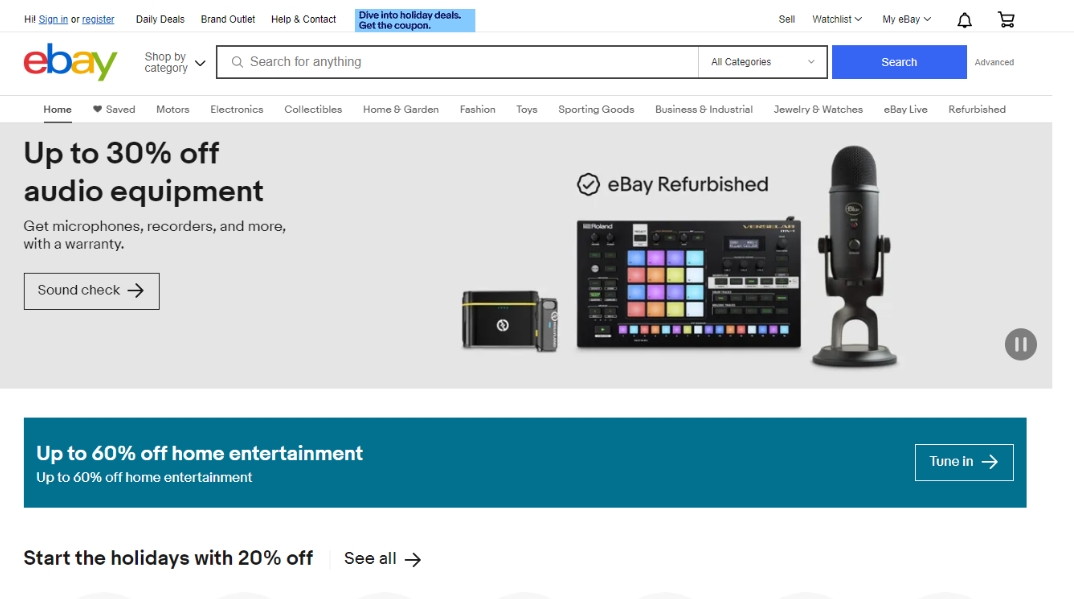Click the Tune in button
This screenshot has height=599, width=1074.
[963, 461]
